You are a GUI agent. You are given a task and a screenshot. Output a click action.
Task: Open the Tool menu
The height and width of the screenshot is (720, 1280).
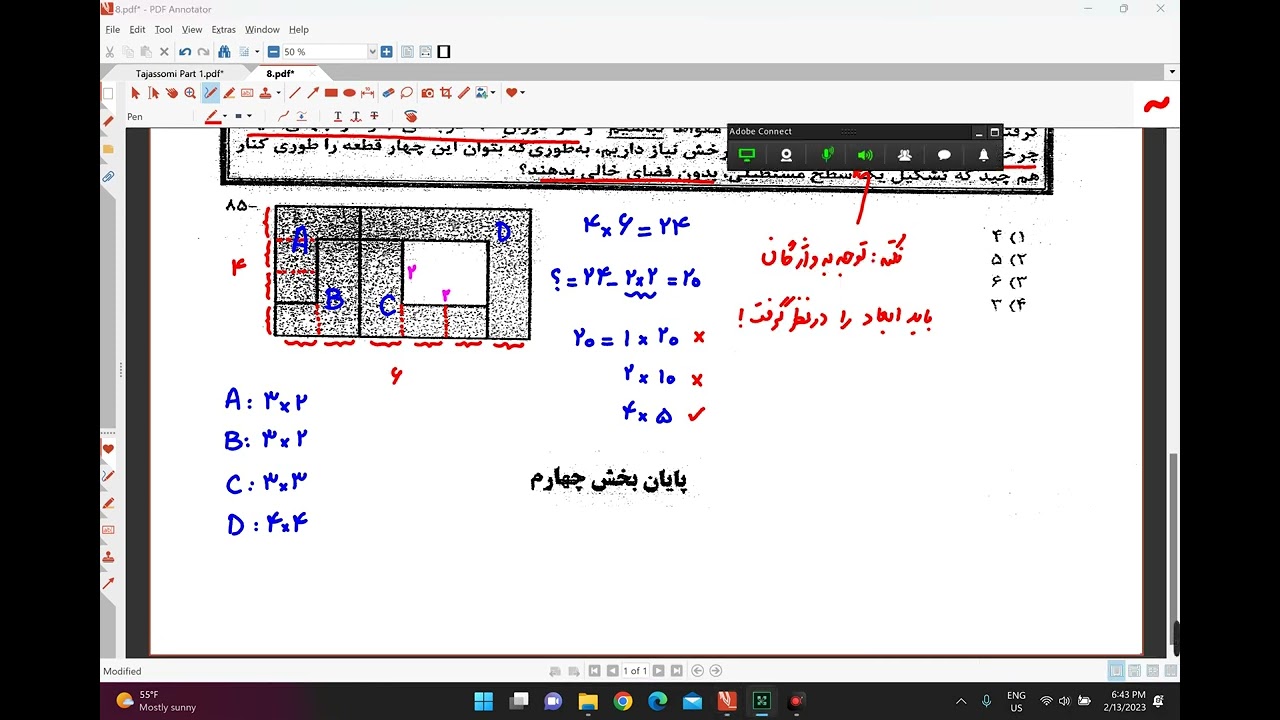point(164,30)
